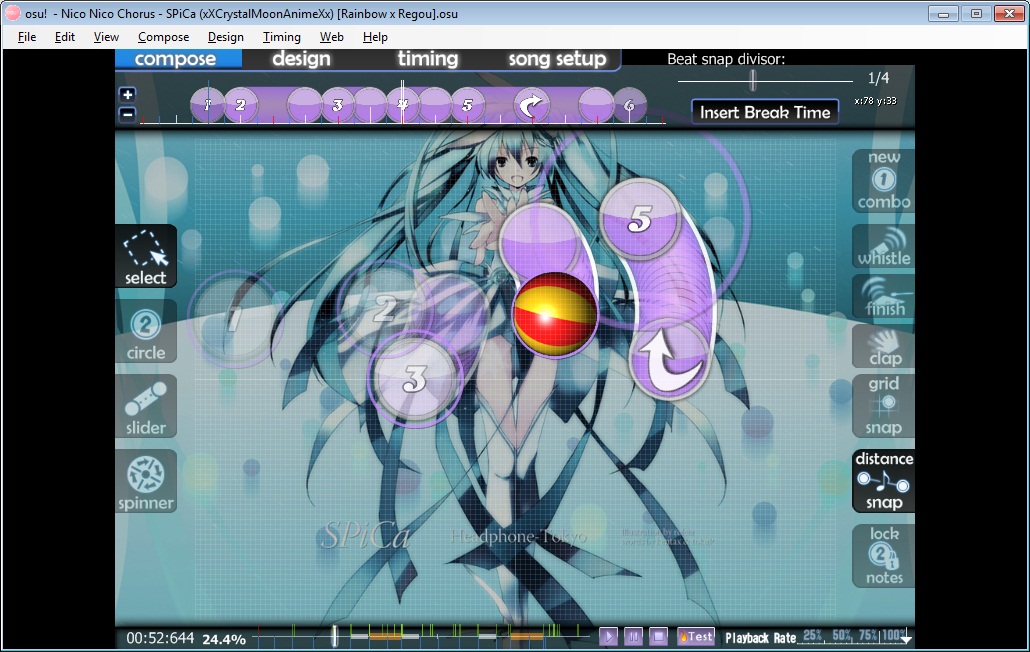
Task: Select timeline object number 3
Action: pyautogui.click(x=337, y=105)
